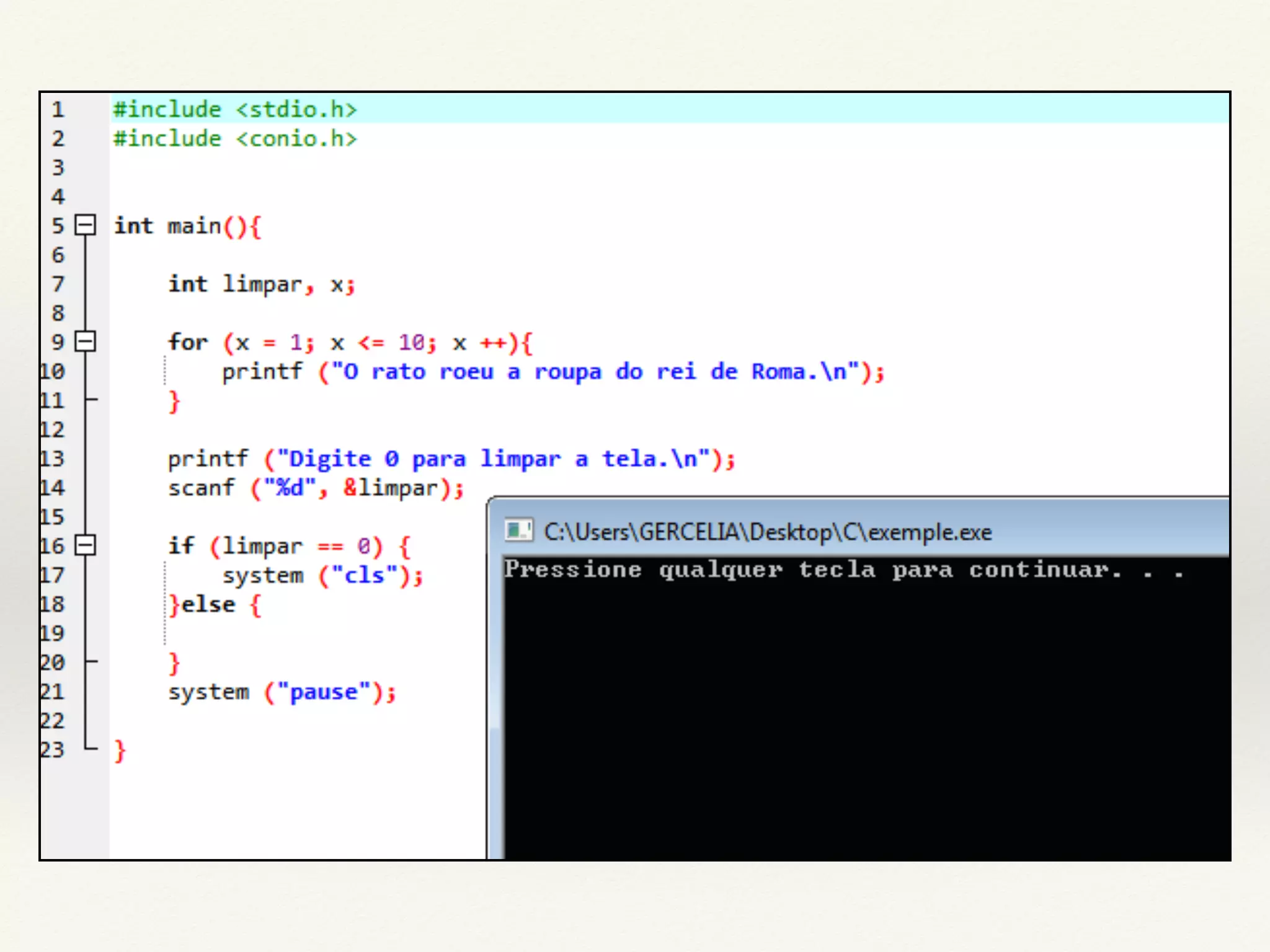Screen dimensions: 1270x952
Task: Click line number 13 in the gutter
Action: click(52, 459)
